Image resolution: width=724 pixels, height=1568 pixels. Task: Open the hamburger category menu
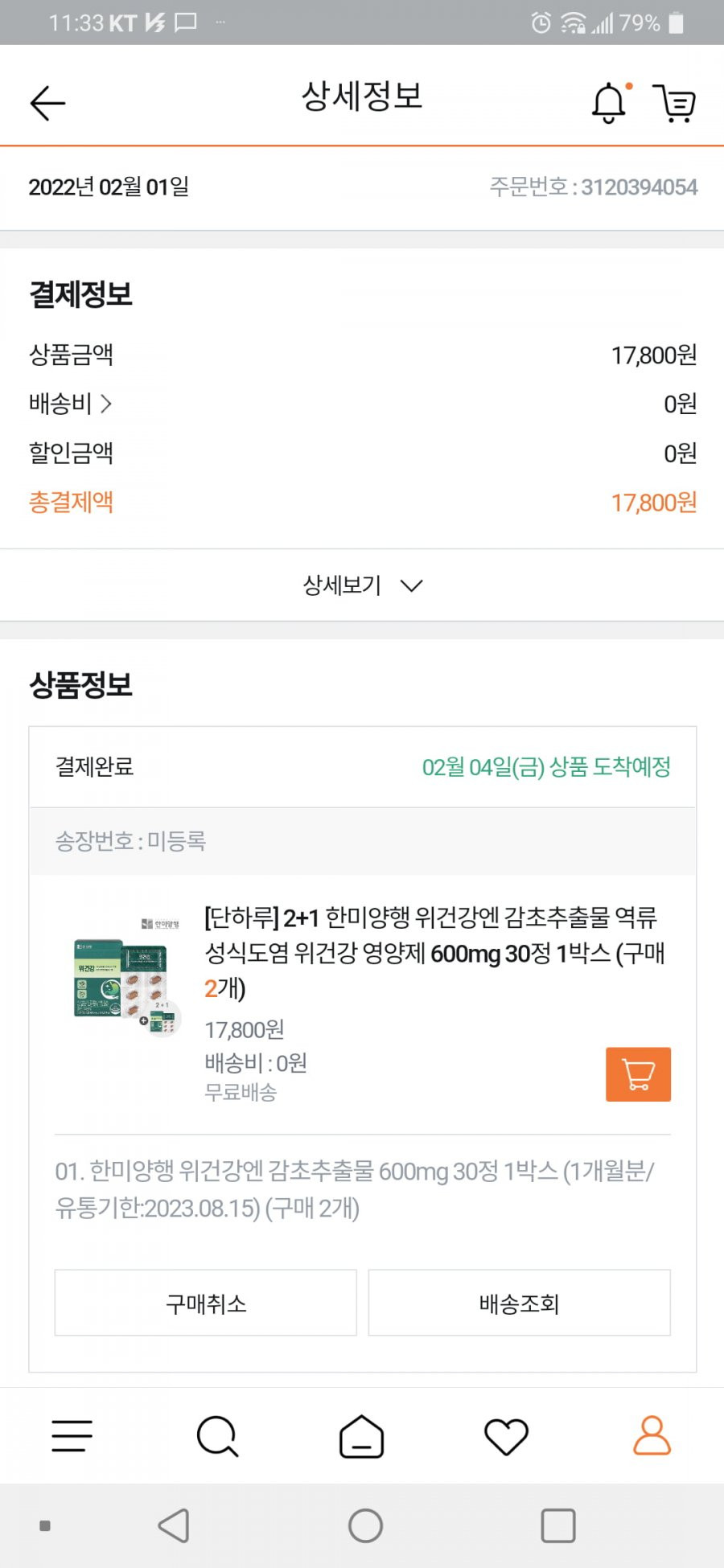(72, 1435)
